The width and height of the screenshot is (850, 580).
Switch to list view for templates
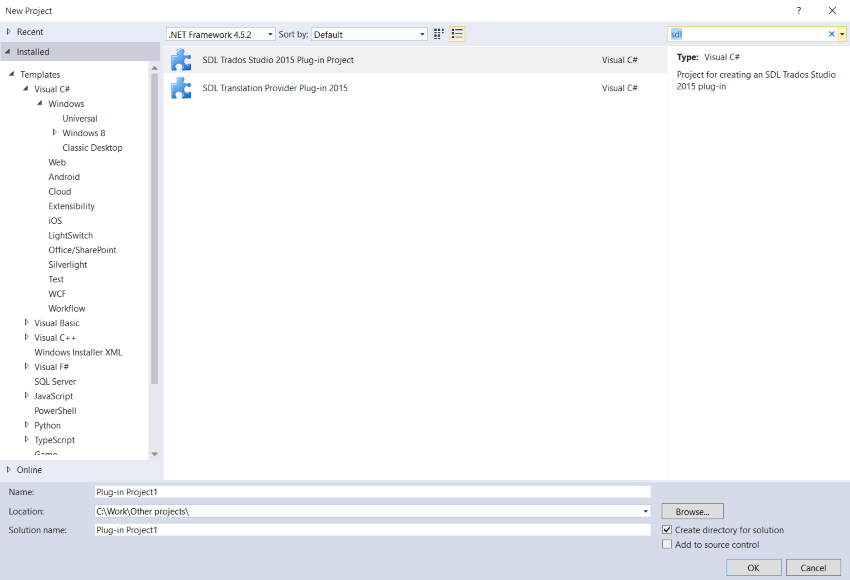pyautogui.click(x=457, y=33)
